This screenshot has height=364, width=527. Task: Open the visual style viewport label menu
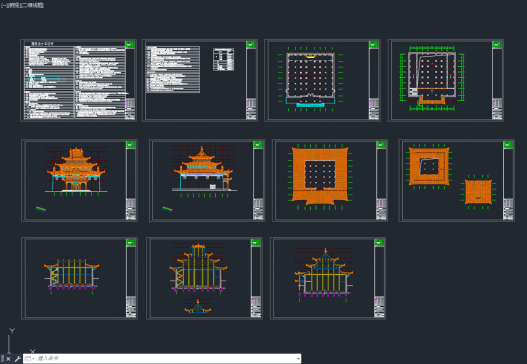33,5
